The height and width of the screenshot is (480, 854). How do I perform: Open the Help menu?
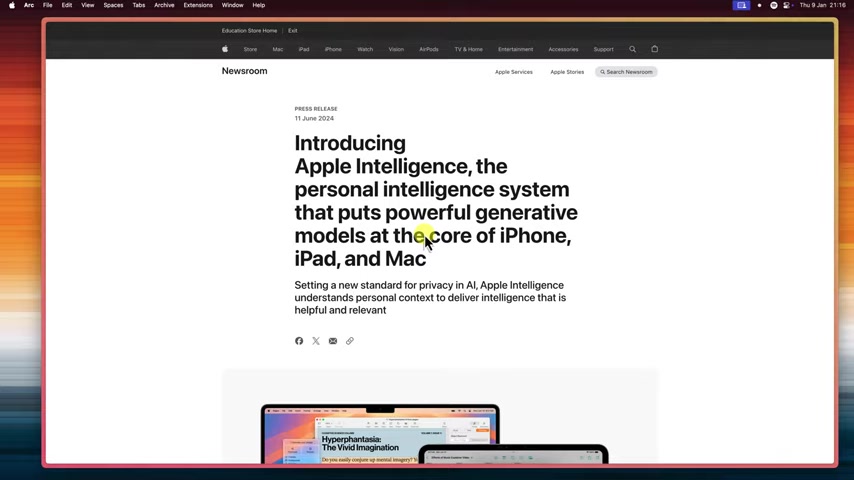click(x=259, y=5)
